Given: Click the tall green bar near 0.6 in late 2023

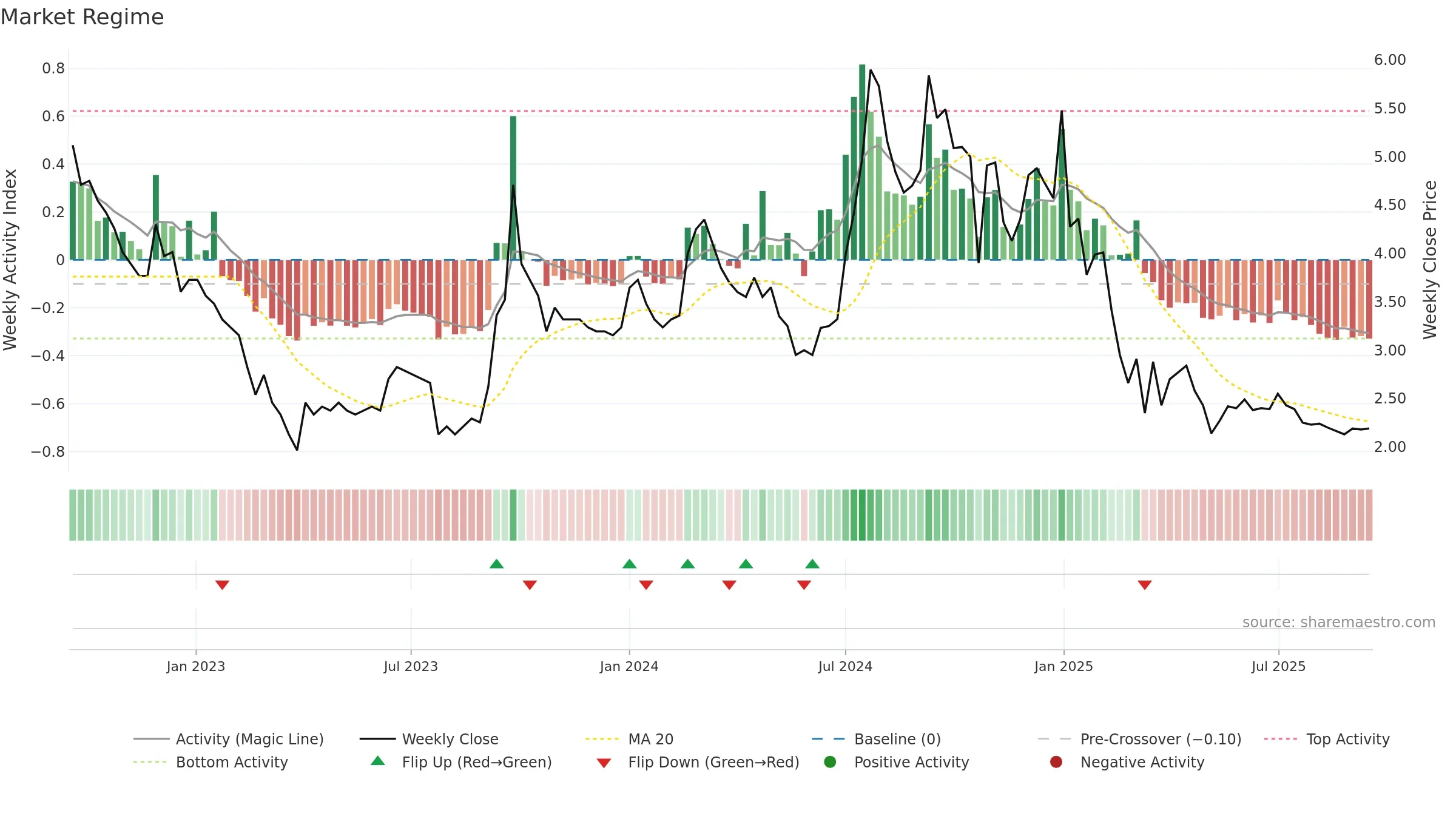Looking at the screenshot, I should 513,188.
